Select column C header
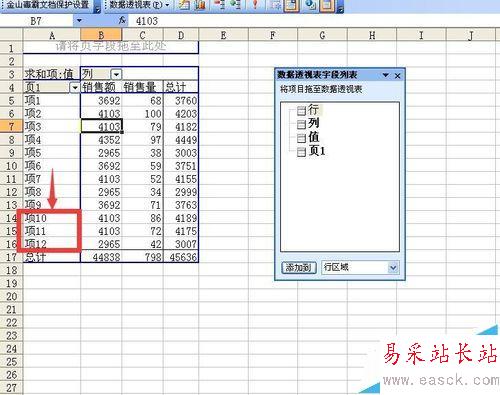The width and height of the screenshot is (500, 395). [x=142, y=35]
